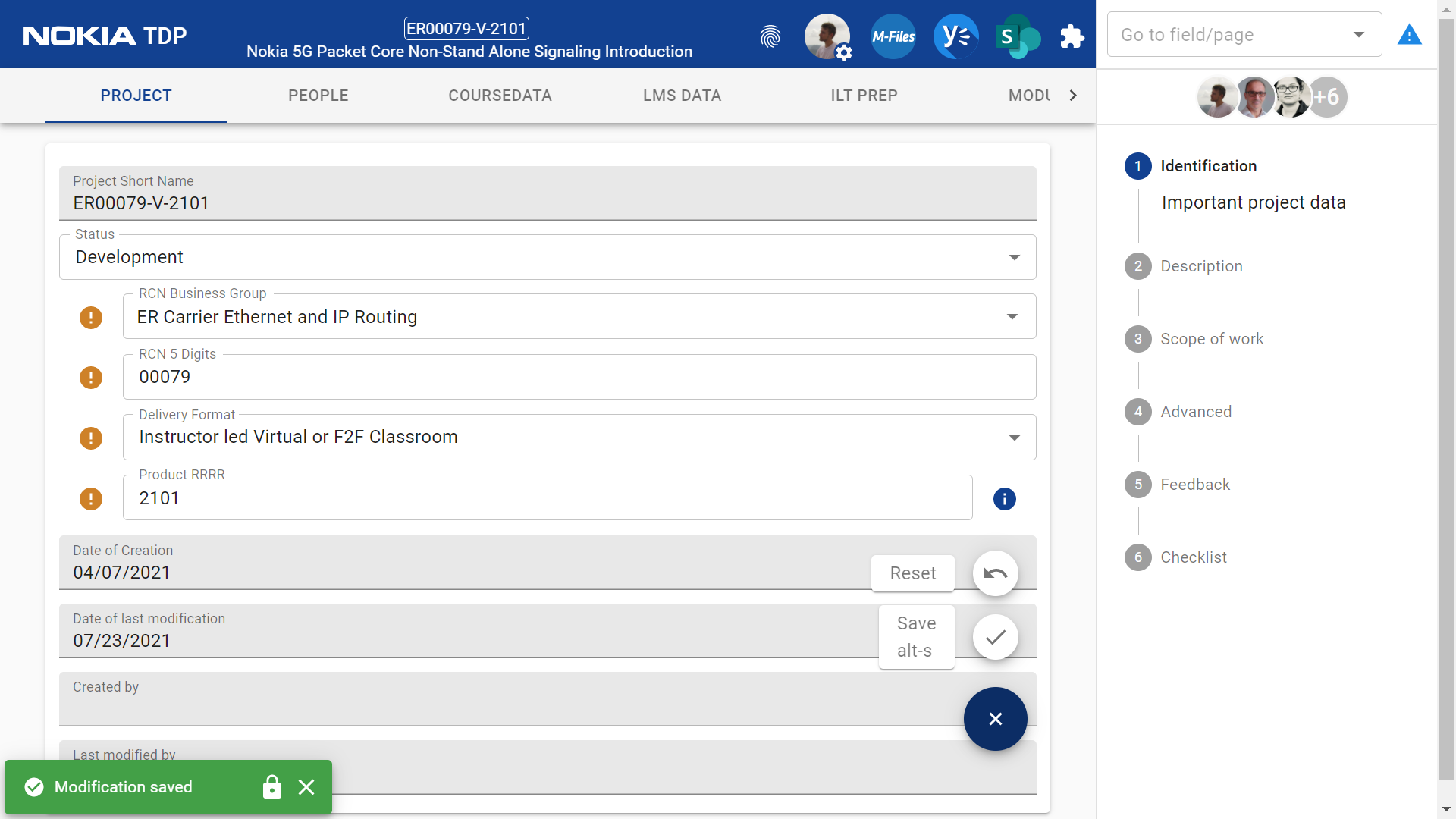Screen dimensions: 1456x819
Task: Click warning icon beside Product RRRR
Action: (91, 498)
